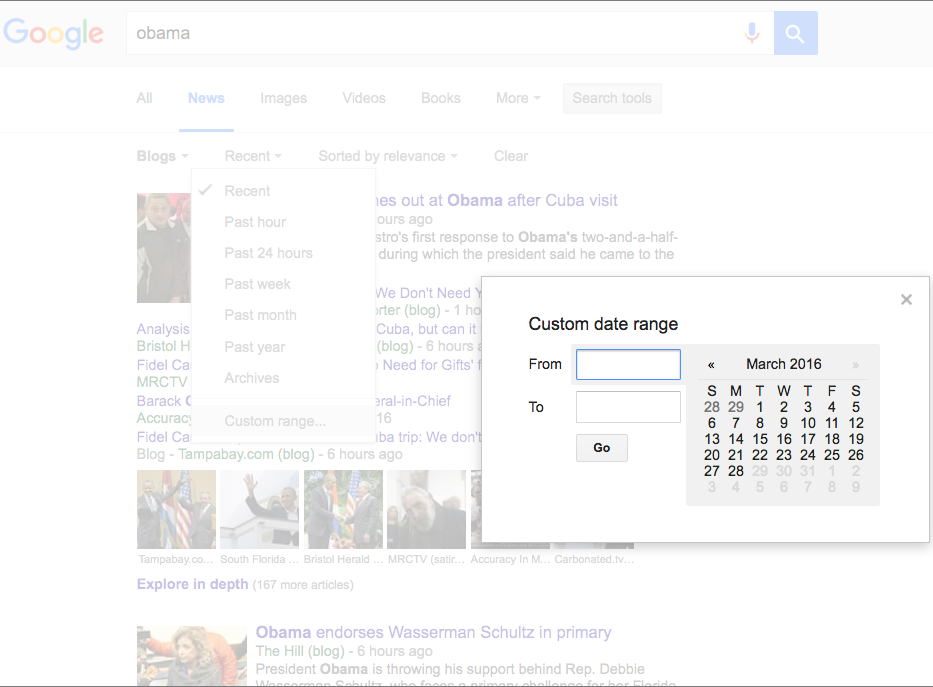Choose Past hour from the menu

[x=284, y=222]
